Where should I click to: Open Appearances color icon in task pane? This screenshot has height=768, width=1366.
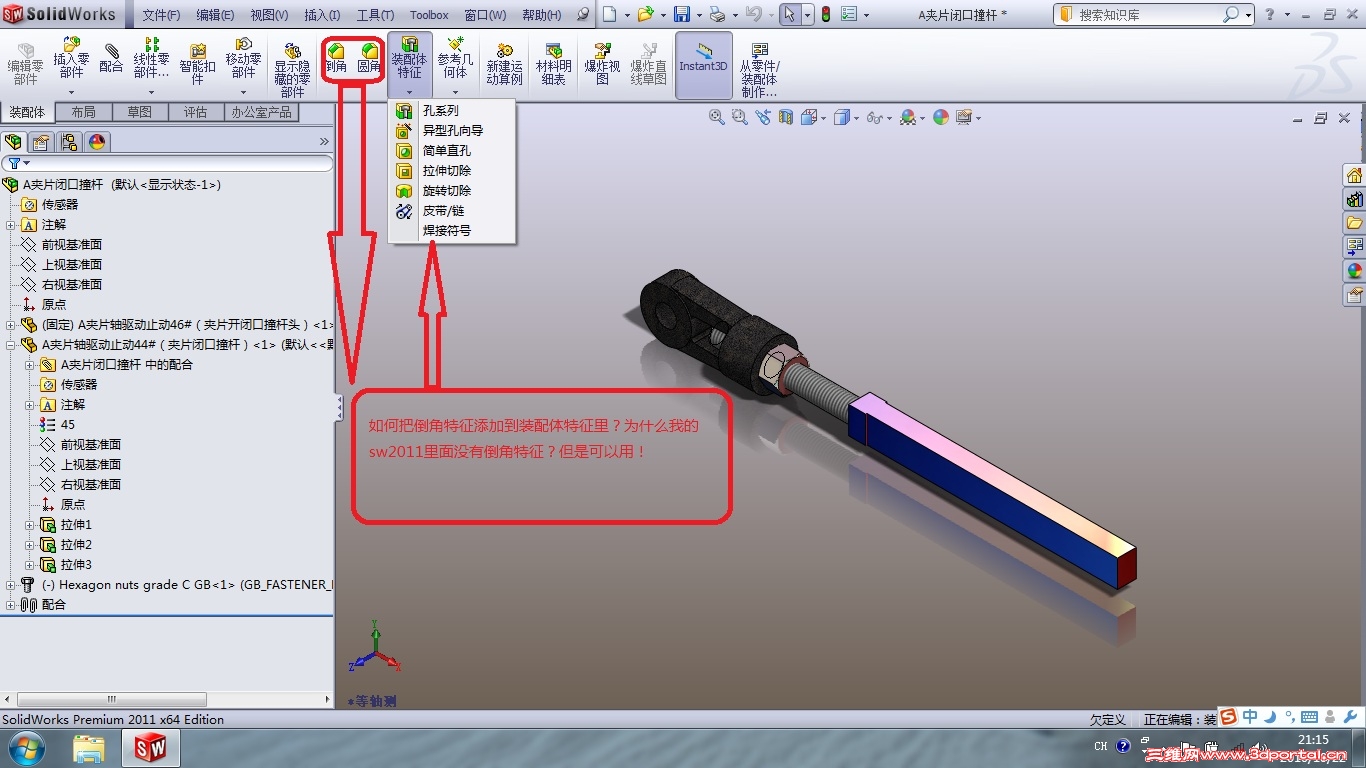(1355, 270)
